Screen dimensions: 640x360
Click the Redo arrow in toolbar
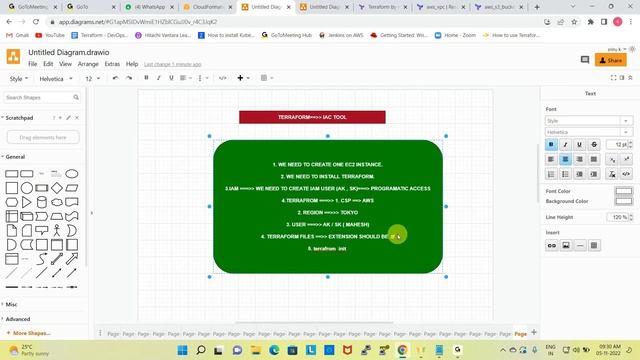[129, 78]
